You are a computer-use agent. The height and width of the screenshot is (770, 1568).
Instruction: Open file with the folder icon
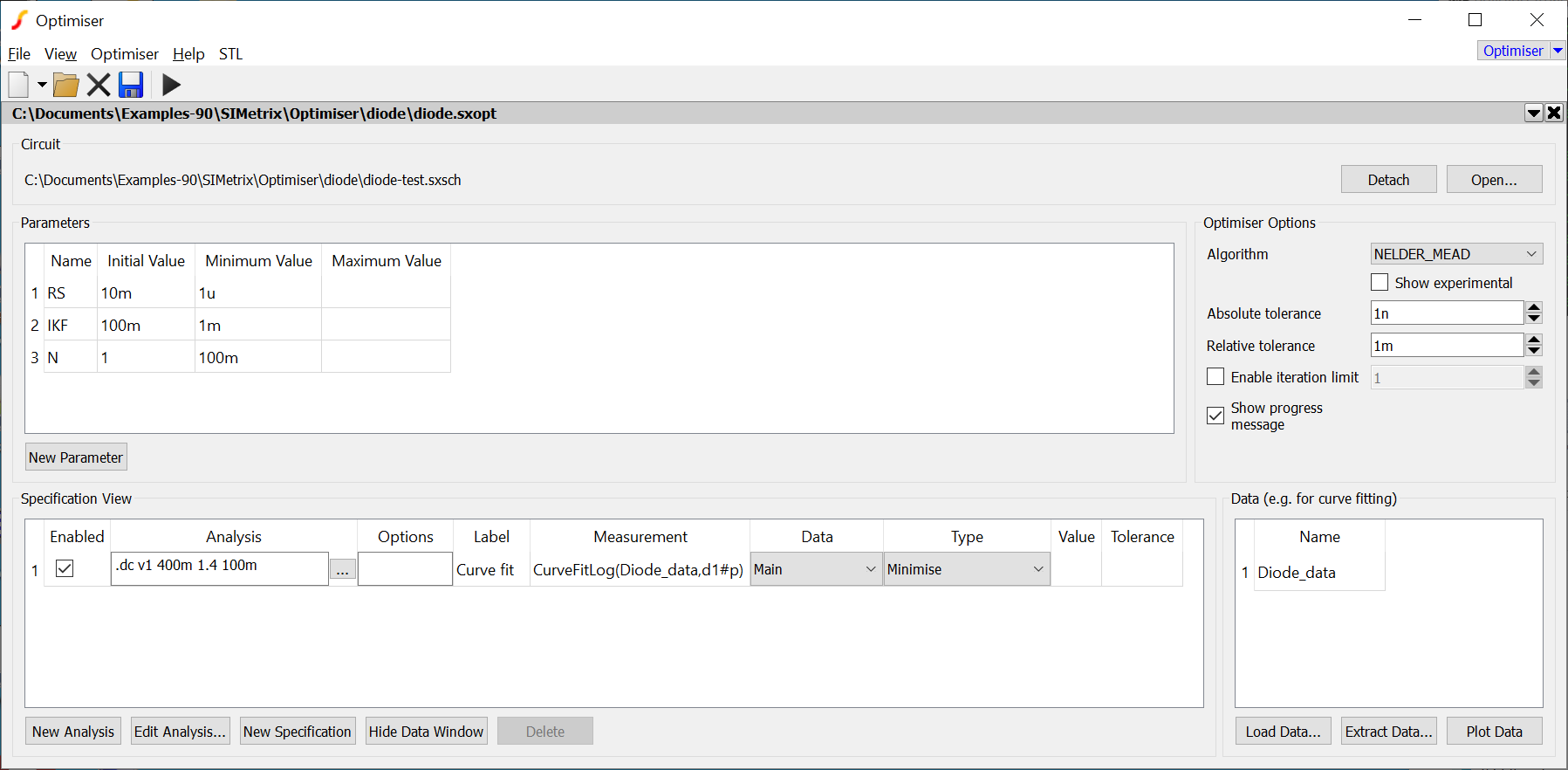[x=65, y=85]
